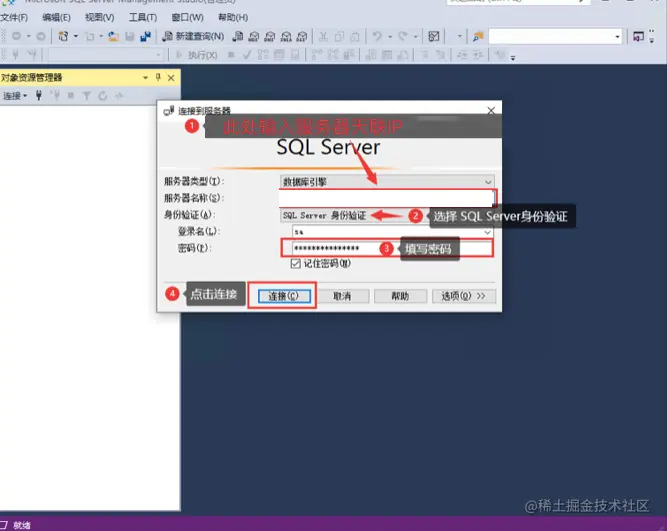Image resolution: width=667 pixels, height=531 pixels.
Task: Click the Copy toolbar icon
Action: click(339, 37)
